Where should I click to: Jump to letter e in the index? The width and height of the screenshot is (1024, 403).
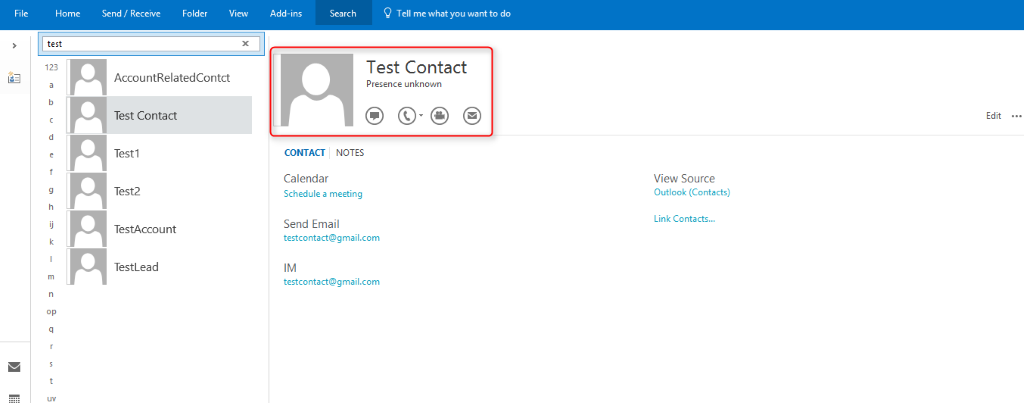[52, 155]
